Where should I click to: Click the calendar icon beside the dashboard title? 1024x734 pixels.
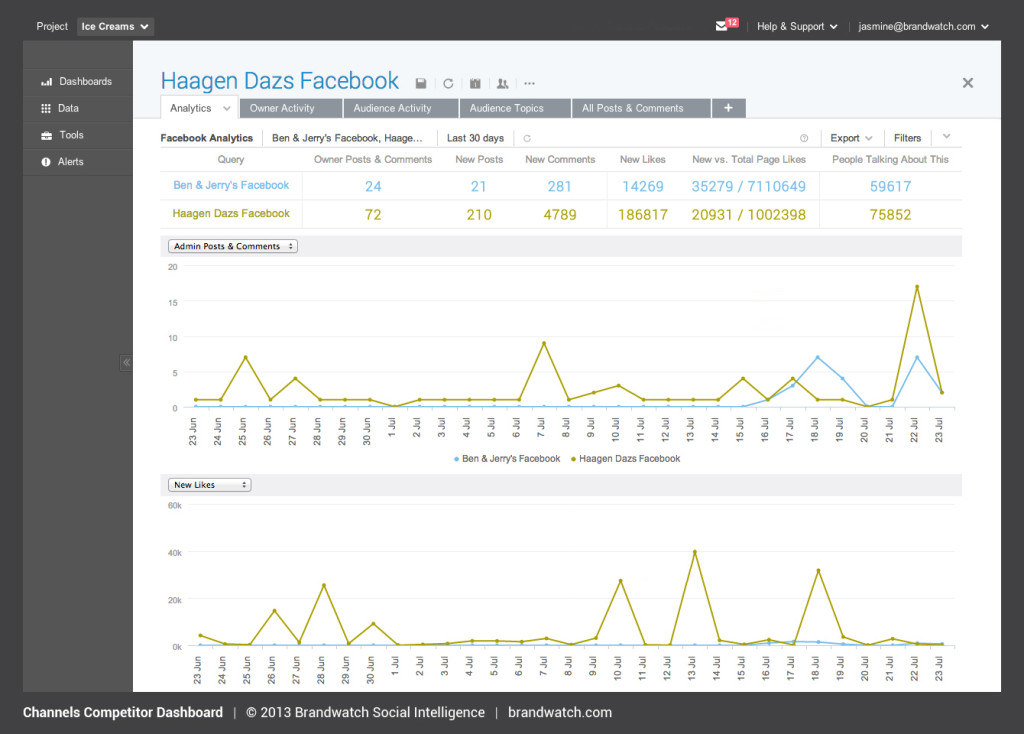[475, 84]
